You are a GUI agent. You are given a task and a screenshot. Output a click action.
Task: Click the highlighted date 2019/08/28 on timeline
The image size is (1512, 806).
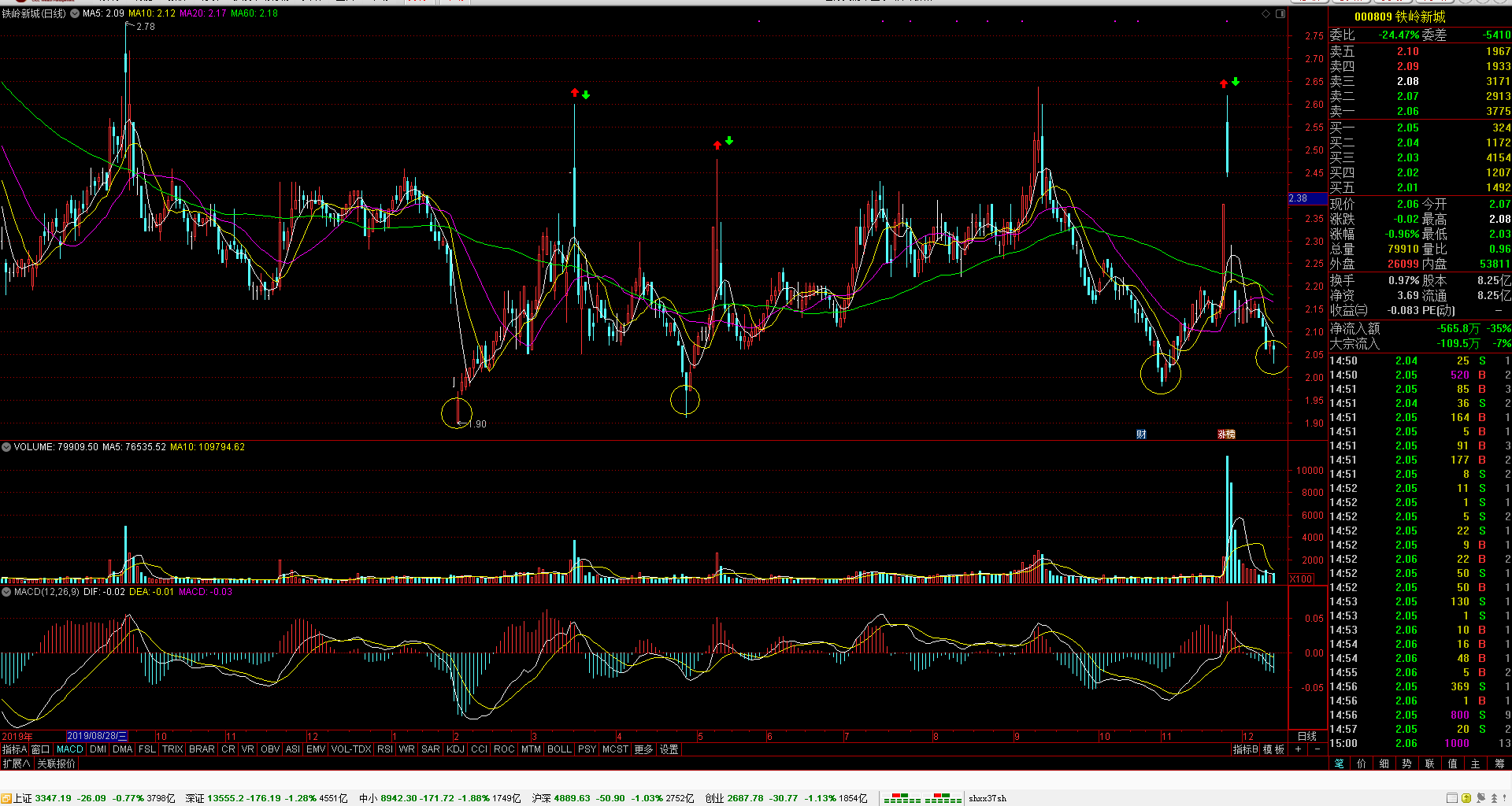(97, 736)
